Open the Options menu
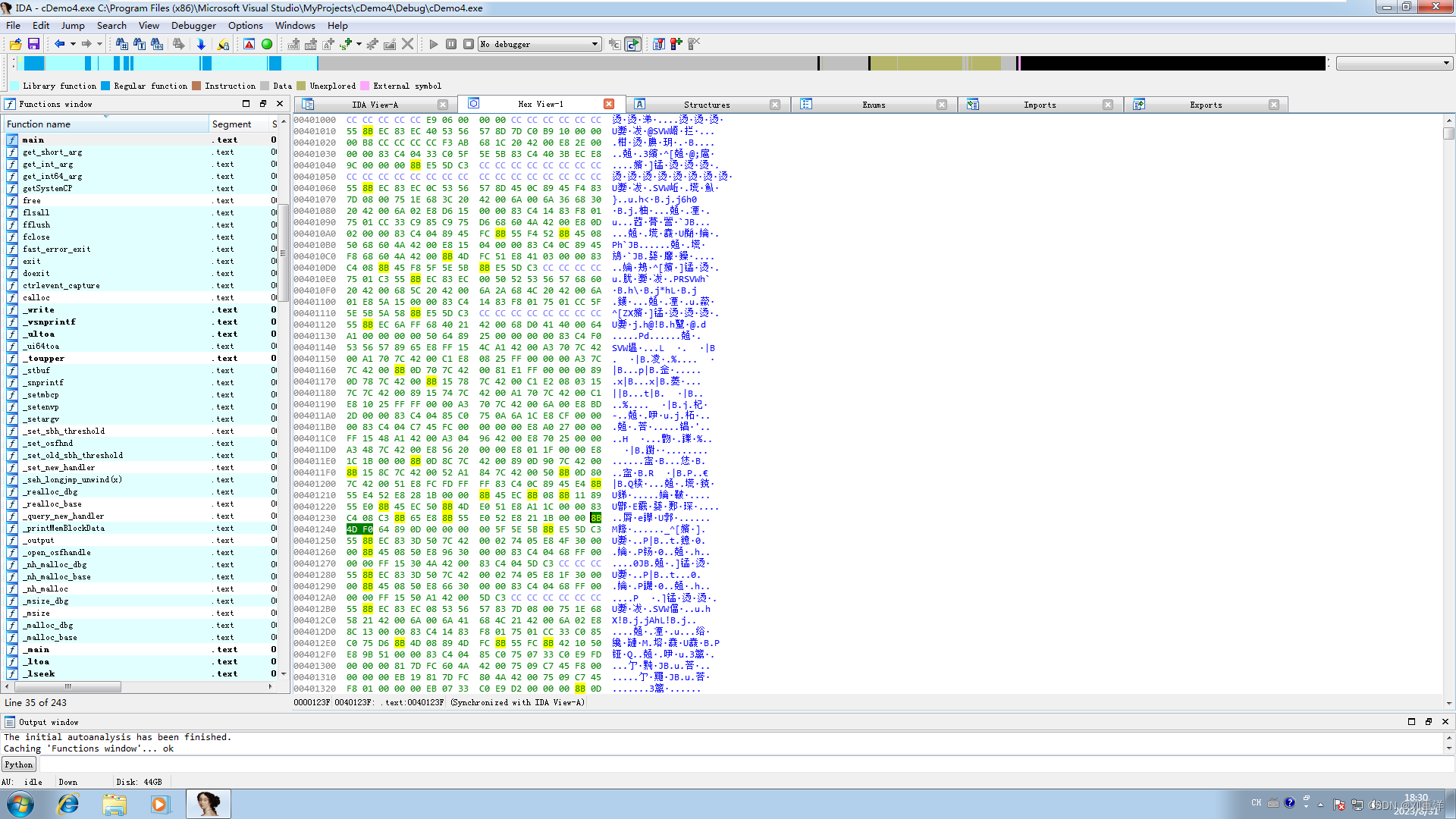This screenshot has width=1456, height=819. (246, 25)
